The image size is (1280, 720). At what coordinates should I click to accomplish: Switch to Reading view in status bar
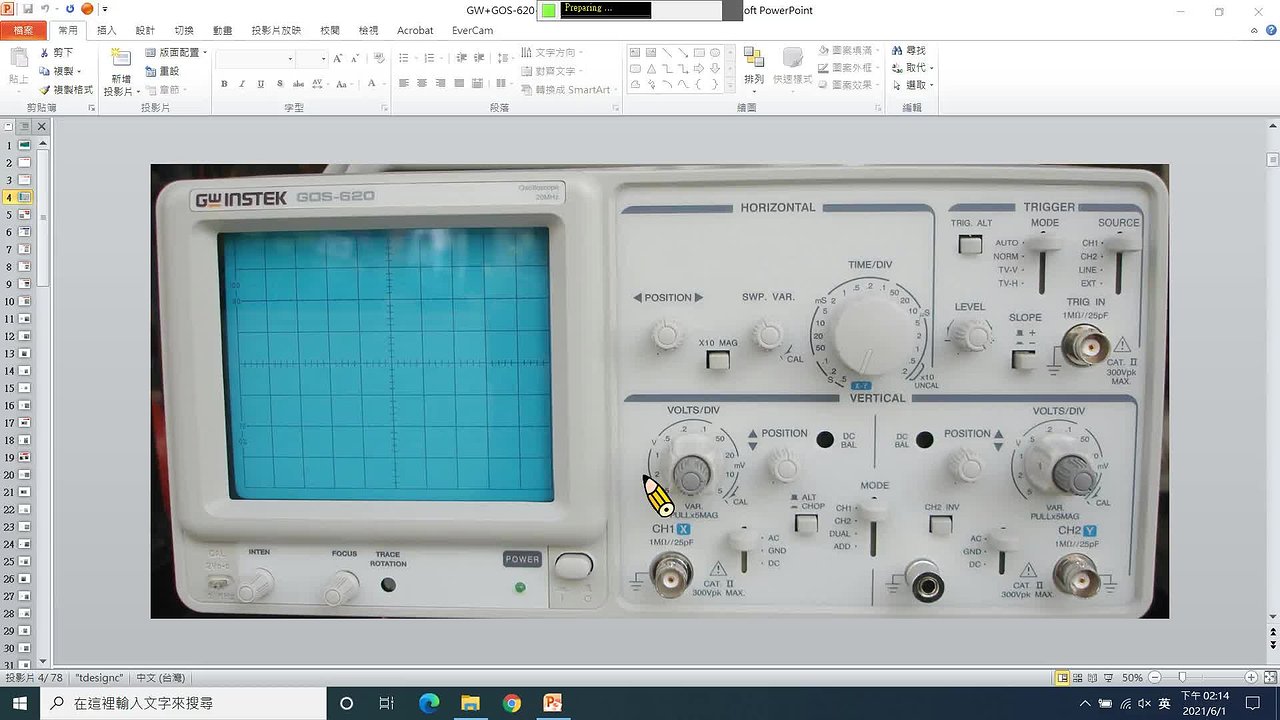point(1093,678)
